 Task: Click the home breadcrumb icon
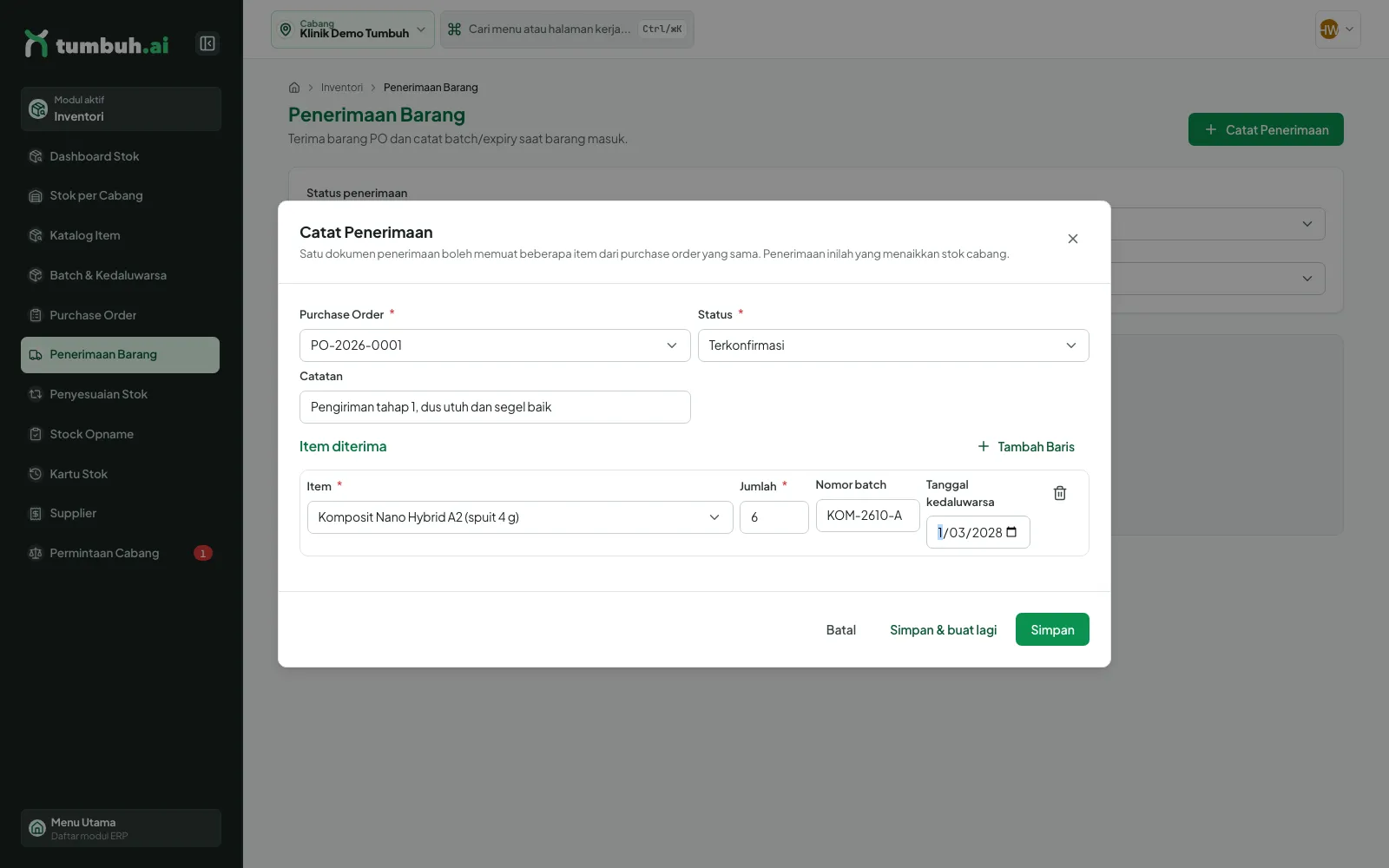[x=294, y=88]
